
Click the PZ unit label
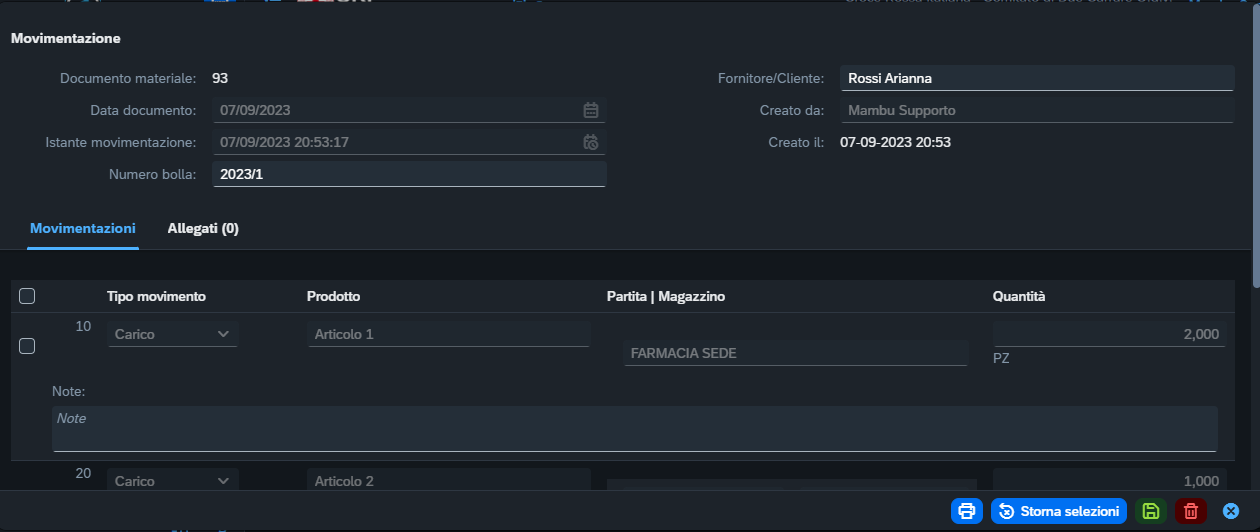1001,358
